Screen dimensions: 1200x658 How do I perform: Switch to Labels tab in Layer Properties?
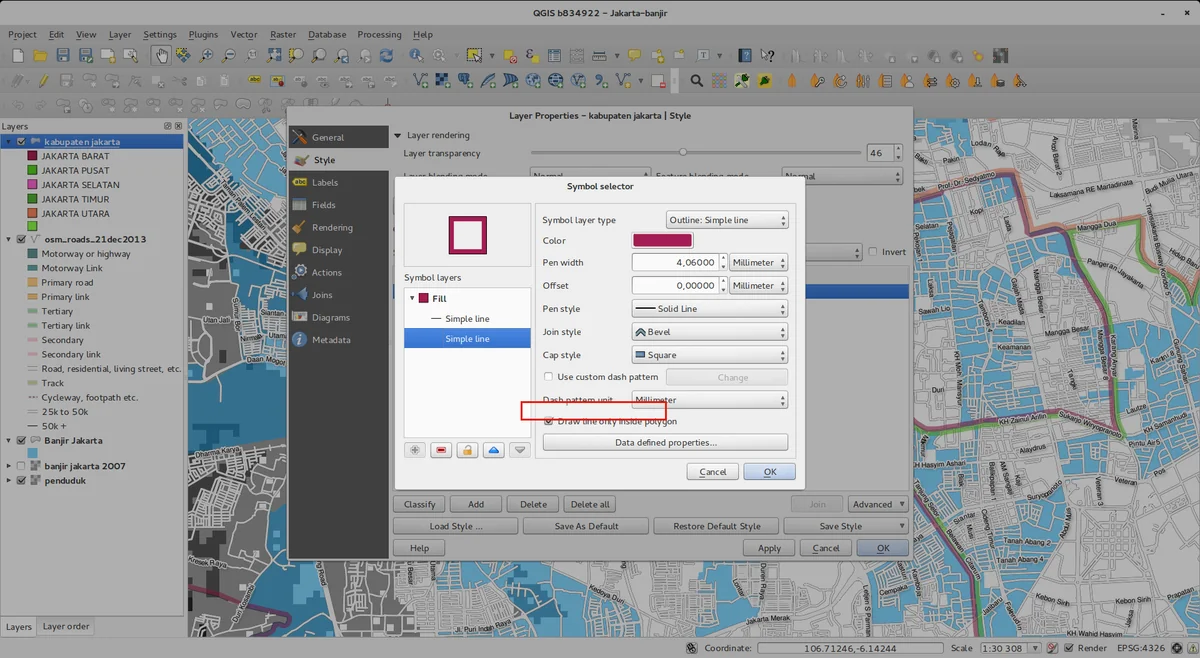(x=325, y=183)
